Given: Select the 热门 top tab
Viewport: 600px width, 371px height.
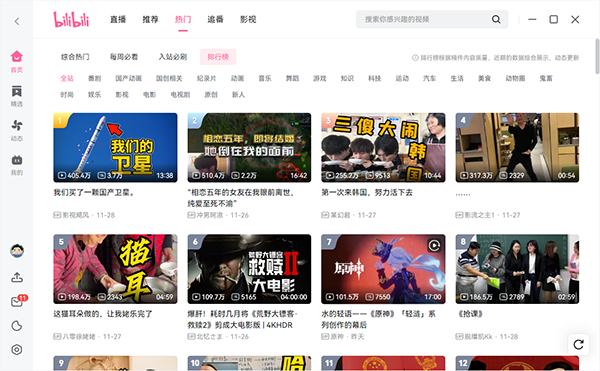Looking at the screenshot, I should [183, 20].
